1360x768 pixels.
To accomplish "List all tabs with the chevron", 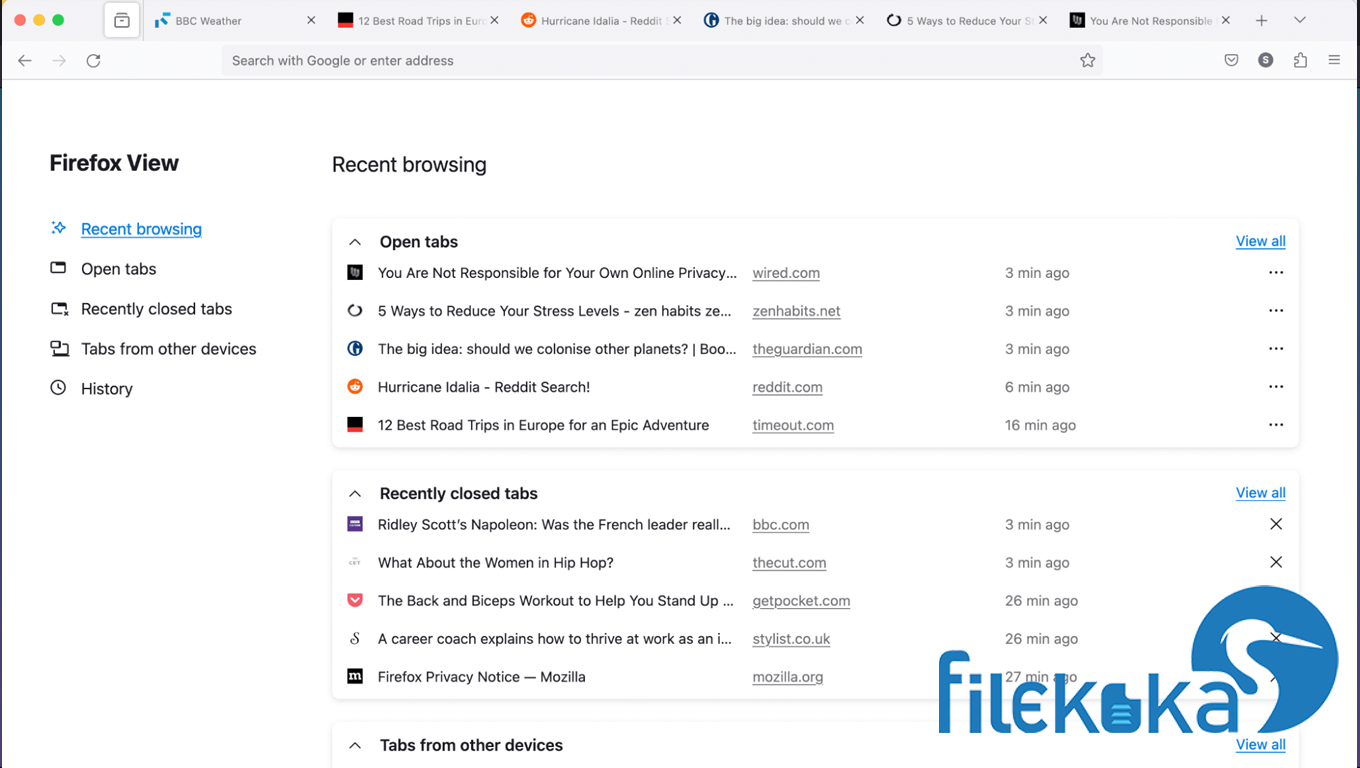I will click(x=1300, y=21).
